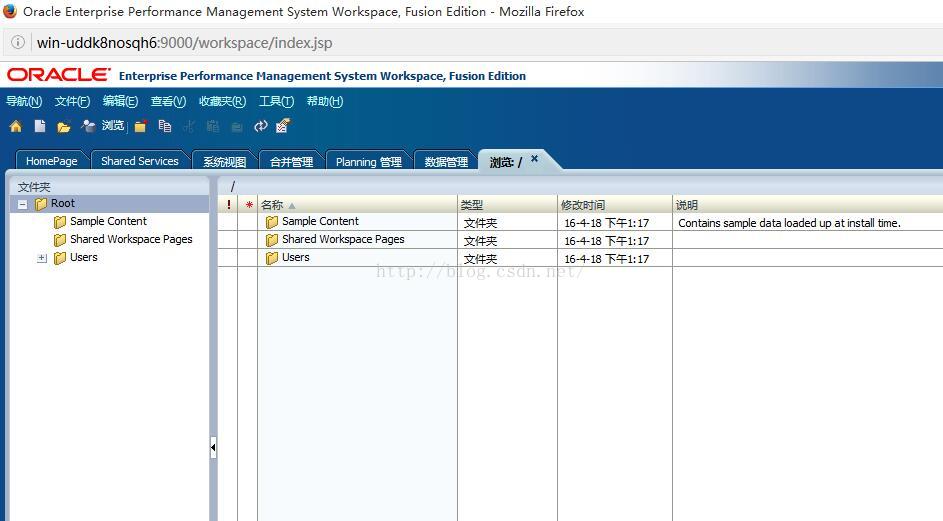Click the exclamation mark column header

point(229,205)
